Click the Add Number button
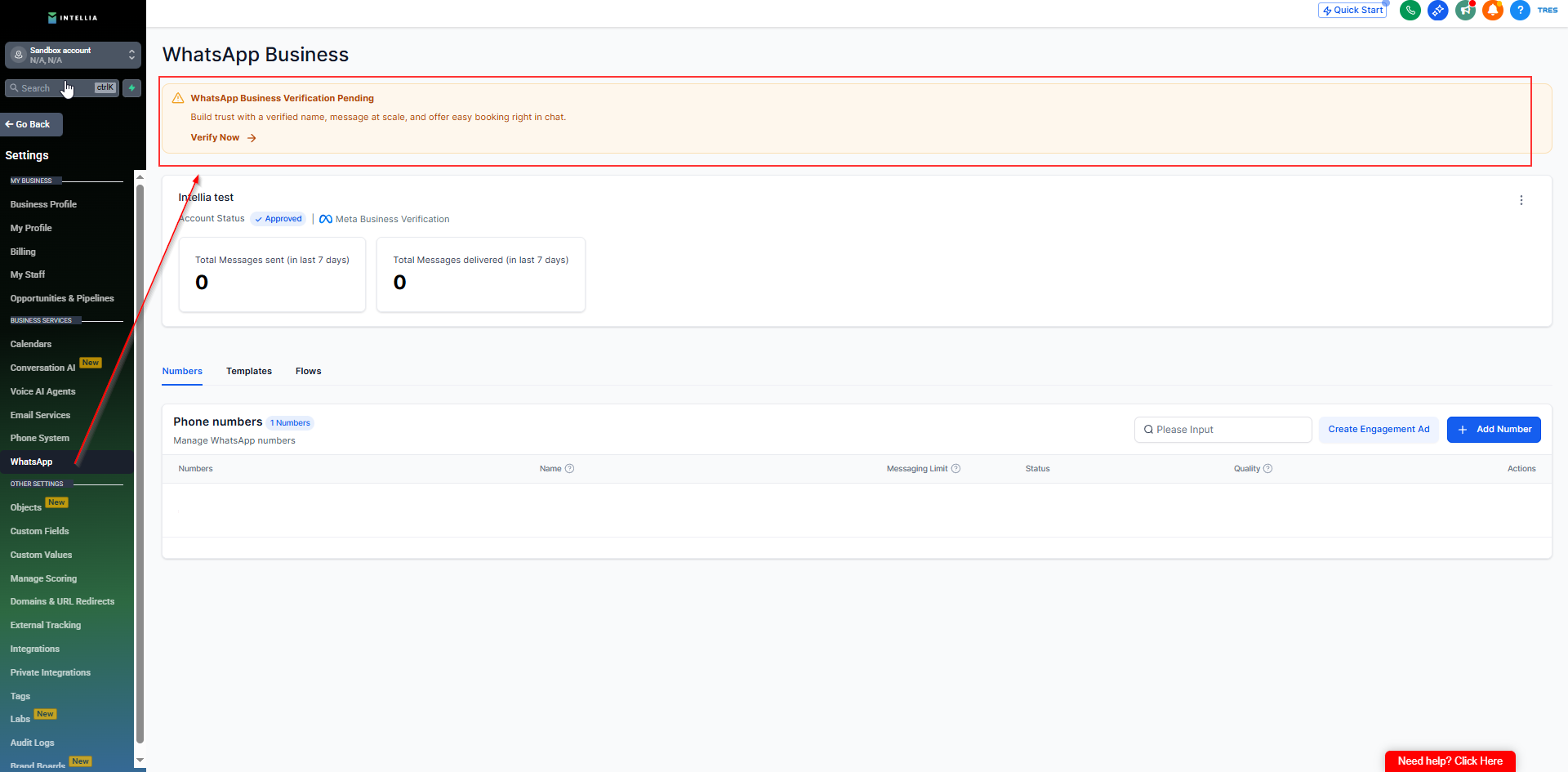Image resolution: width=1568 pixels, height=772 pixels. click(1494, 430)
